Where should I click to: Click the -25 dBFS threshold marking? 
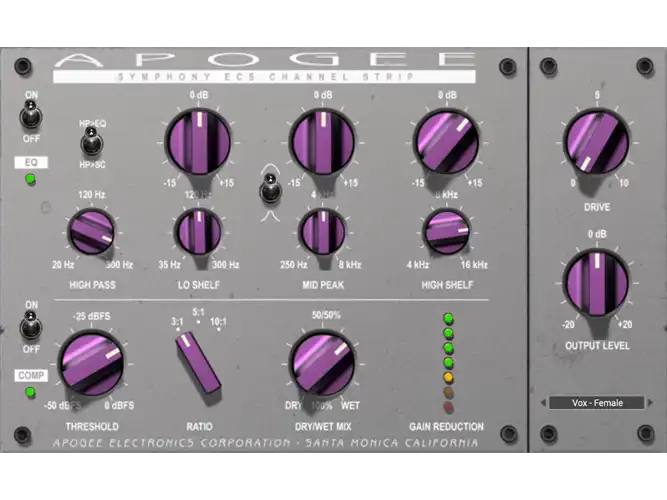tap(91, 316)
